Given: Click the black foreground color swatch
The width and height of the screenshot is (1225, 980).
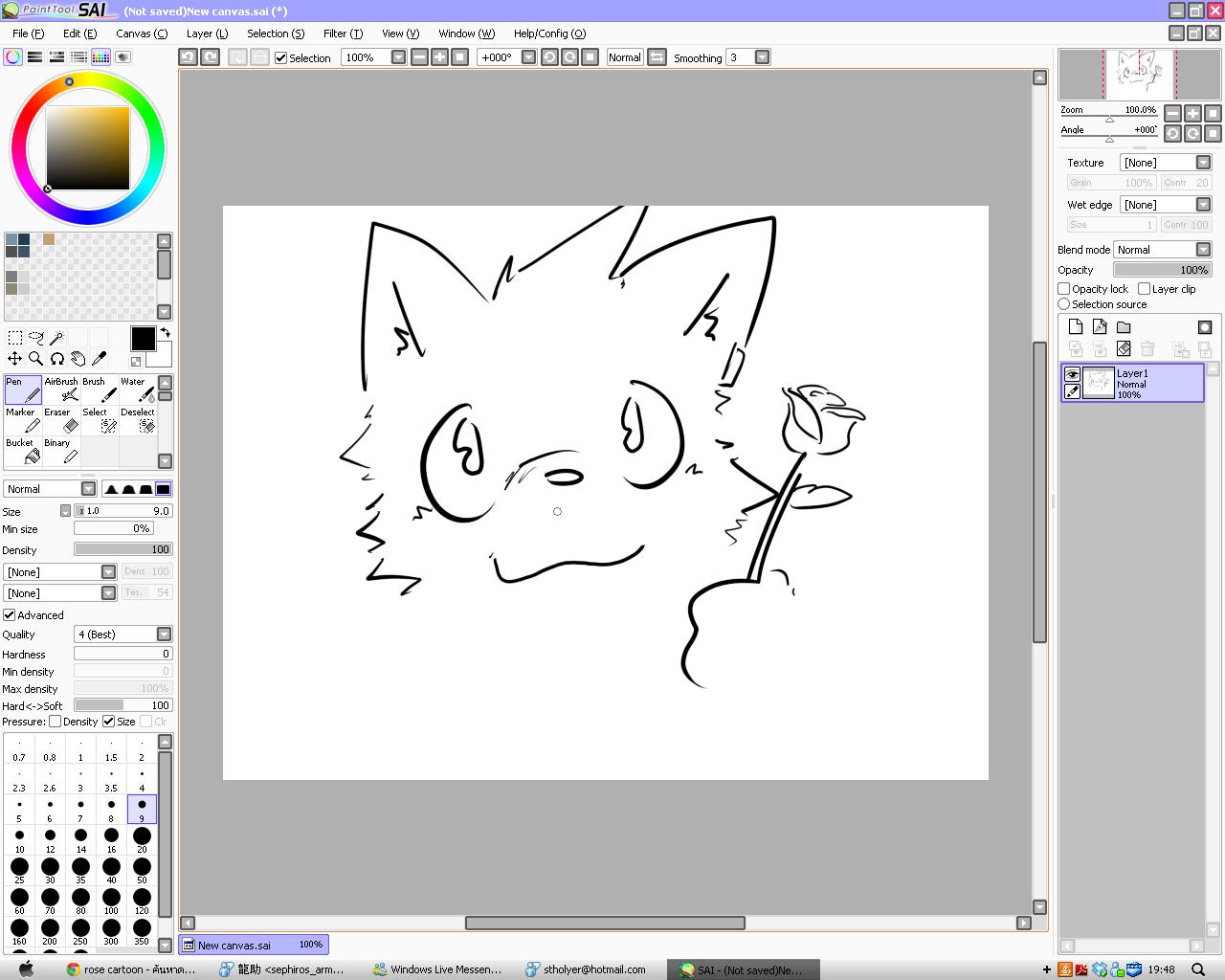Looking at the screenshot, I should click(x=143, y=338).
